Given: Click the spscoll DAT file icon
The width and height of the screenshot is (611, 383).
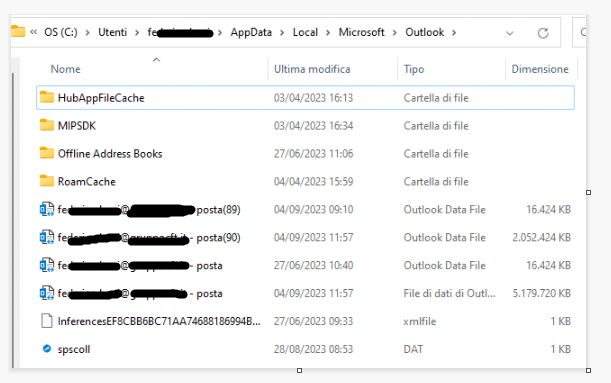Looking at the screenshot, I should (47, 349).
